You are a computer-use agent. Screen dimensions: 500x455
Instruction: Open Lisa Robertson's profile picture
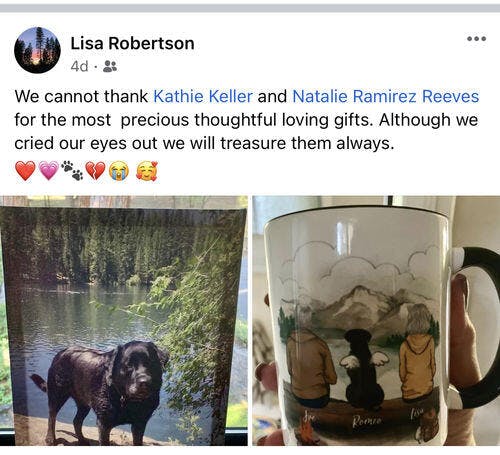coord(37,50)
